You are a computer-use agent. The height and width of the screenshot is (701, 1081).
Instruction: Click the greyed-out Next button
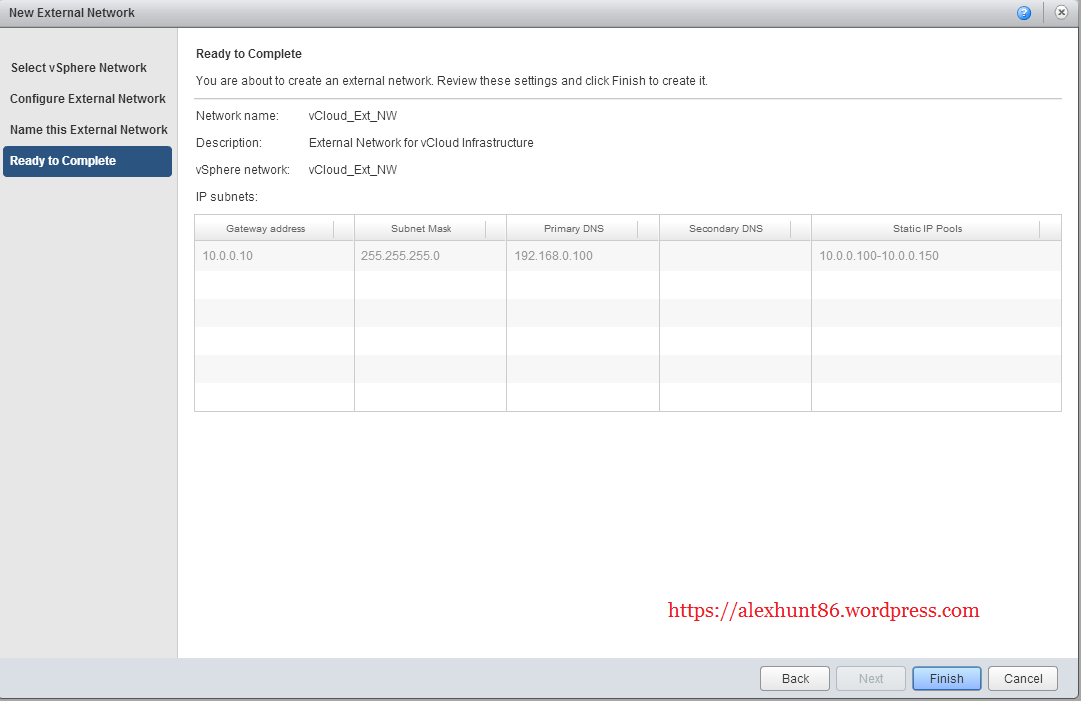871,678
